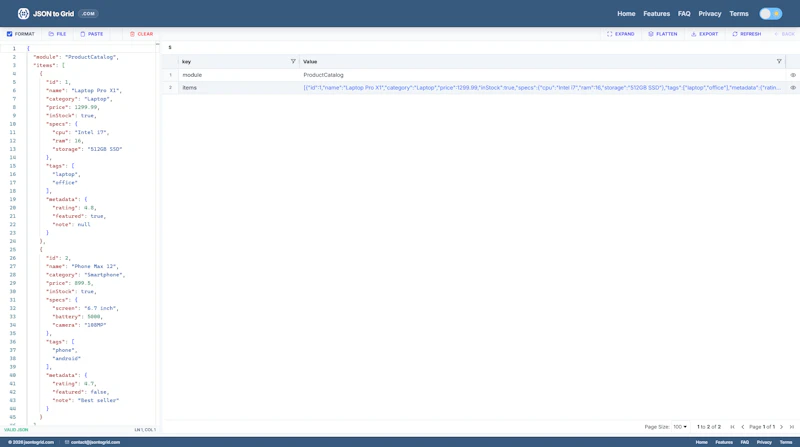The height and width of the screenshot is (447, 800).
Task: Click the REFRESH button
Action: coord(746,34)
